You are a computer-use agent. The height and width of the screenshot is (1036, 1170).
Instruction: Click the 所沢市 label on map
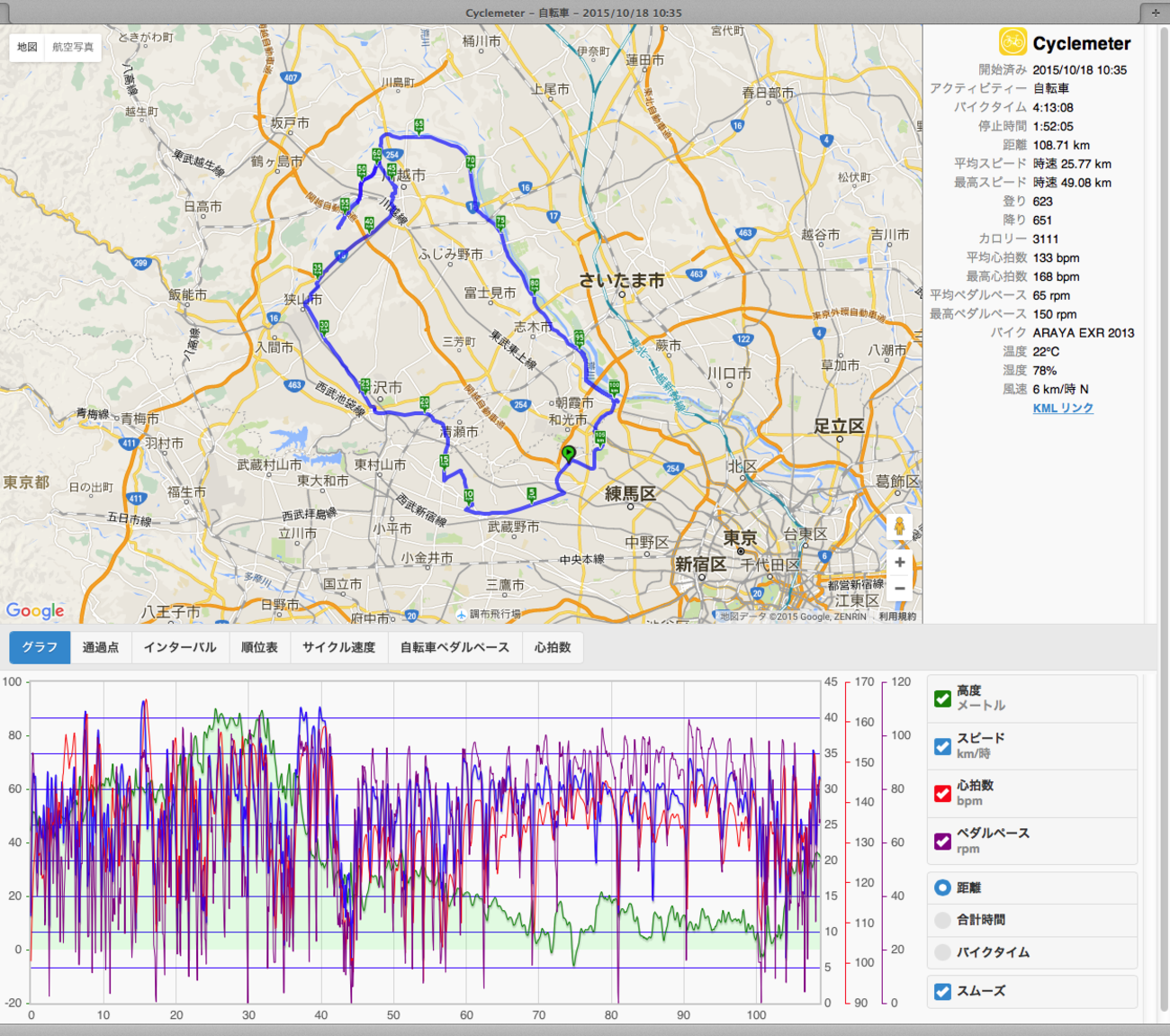pos(382,387)
